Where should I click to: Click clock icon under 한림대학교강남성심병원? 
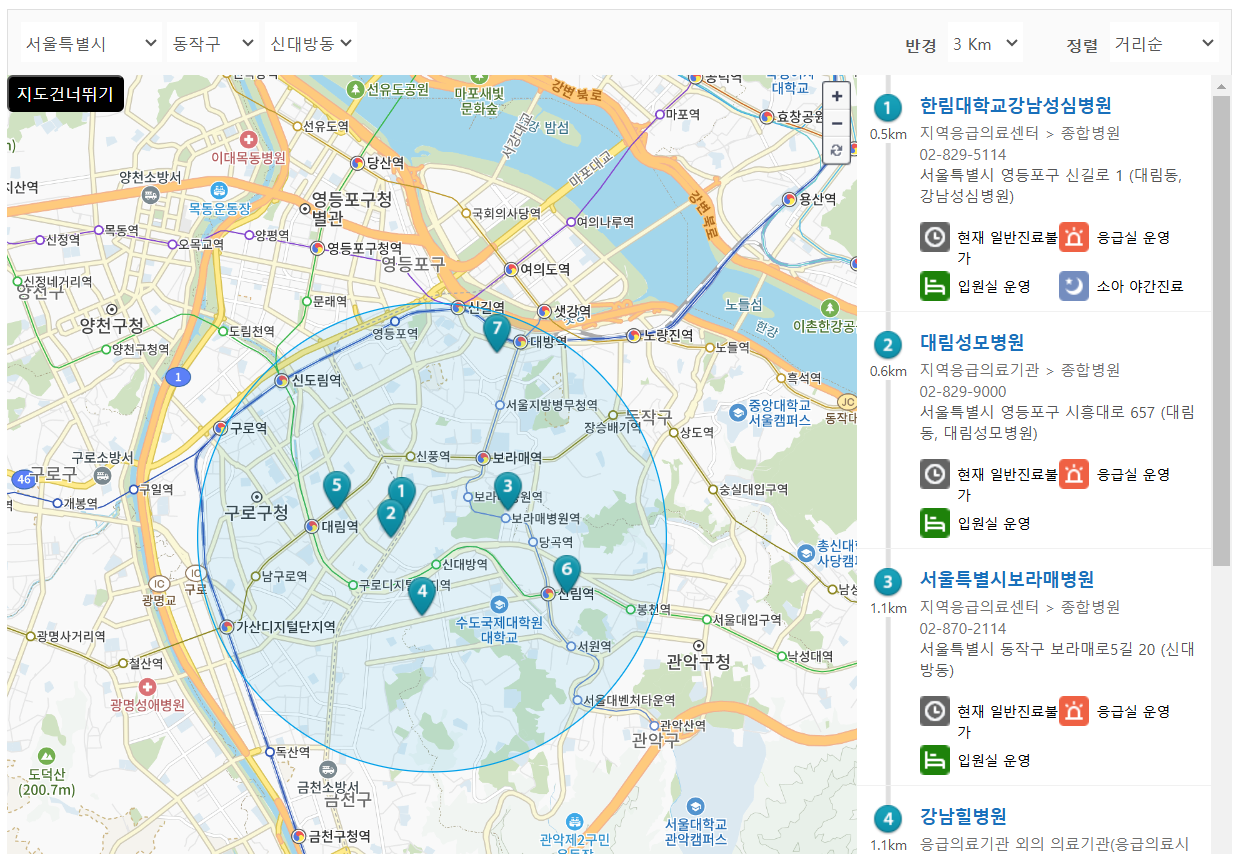pos(935,238)
